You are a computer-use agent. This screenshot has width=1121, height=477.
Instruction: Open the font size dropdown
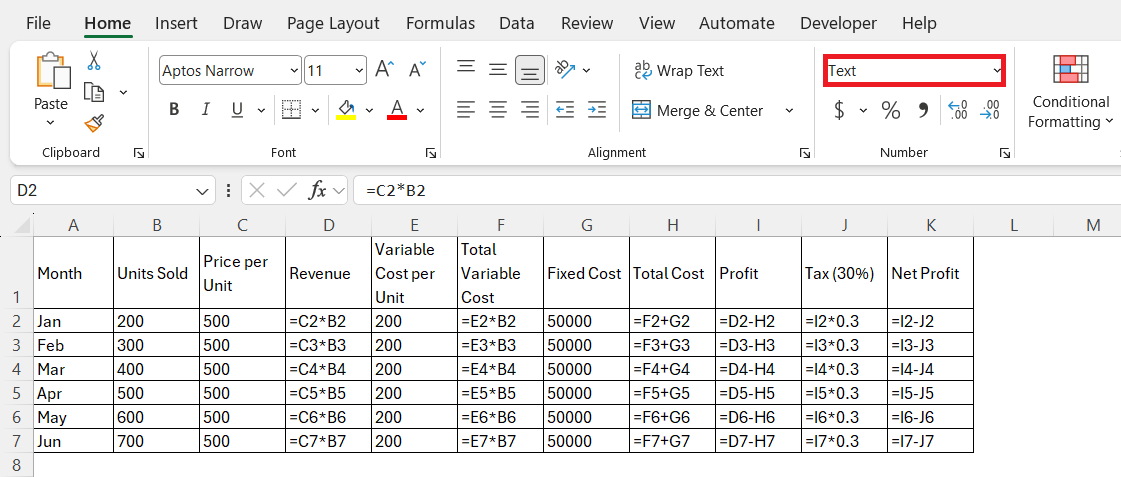point(360,71)
